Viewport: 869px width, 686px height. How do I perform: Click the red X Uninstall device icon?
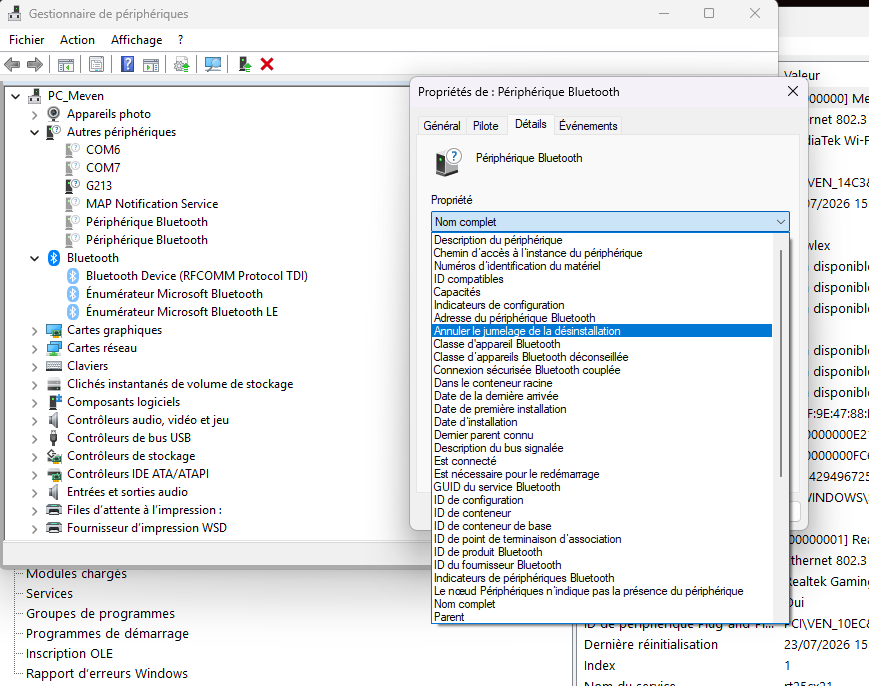click(x=267, y=65)
